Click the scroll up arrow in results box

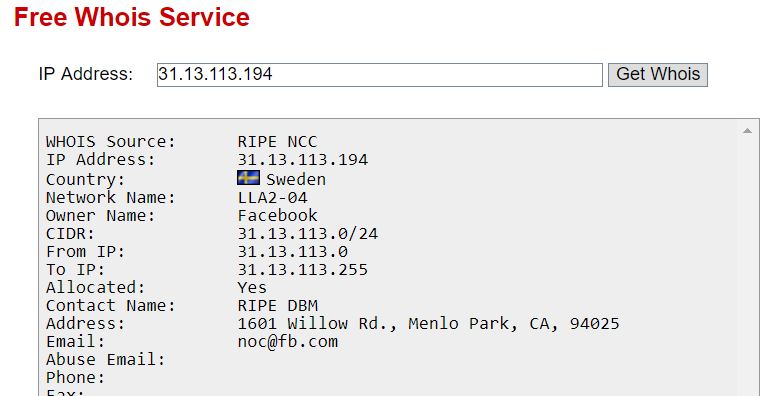click(747, 131)
